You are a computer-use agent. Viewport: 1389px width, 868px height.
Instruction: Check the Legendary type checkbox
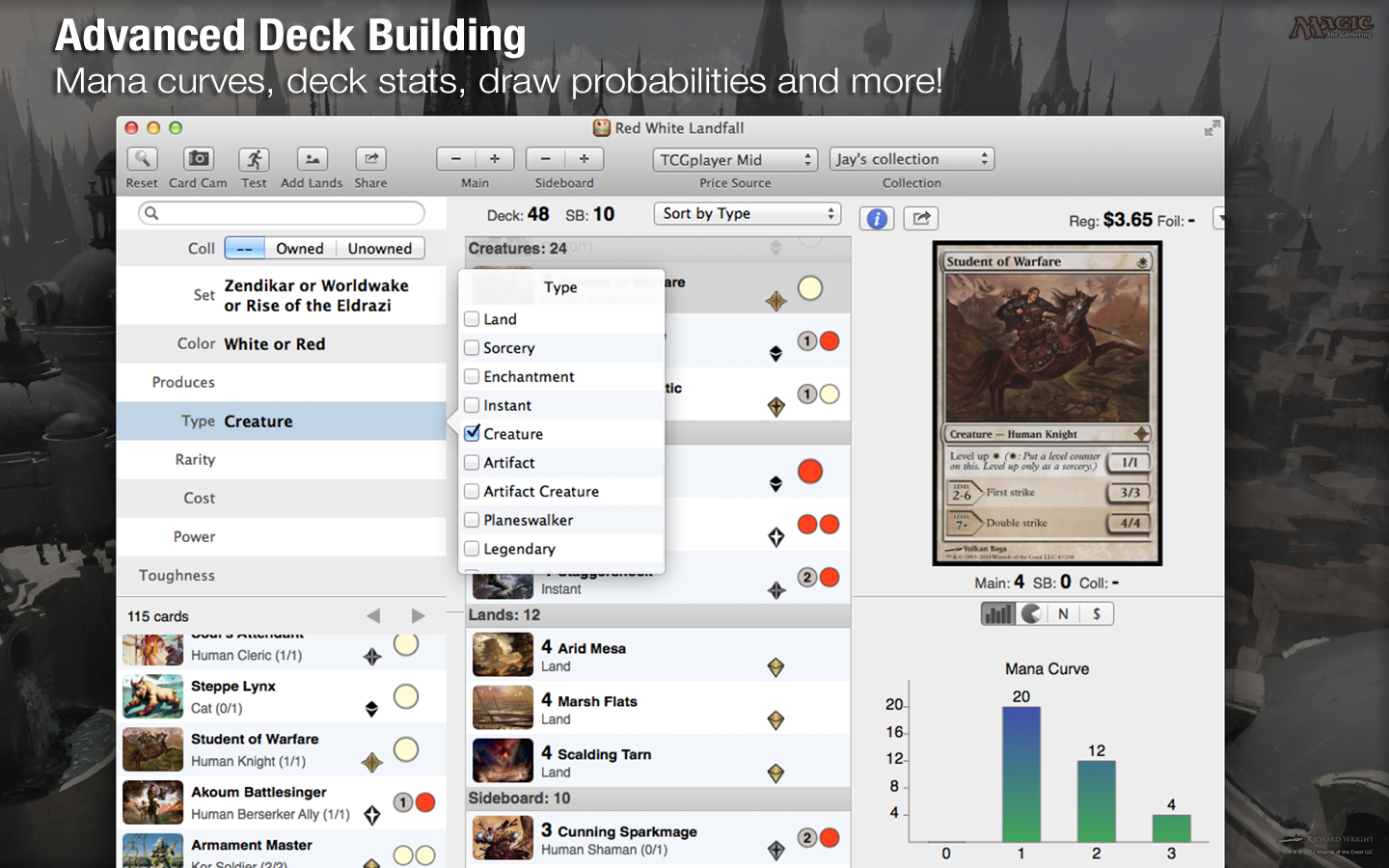(x=472, y=549)
